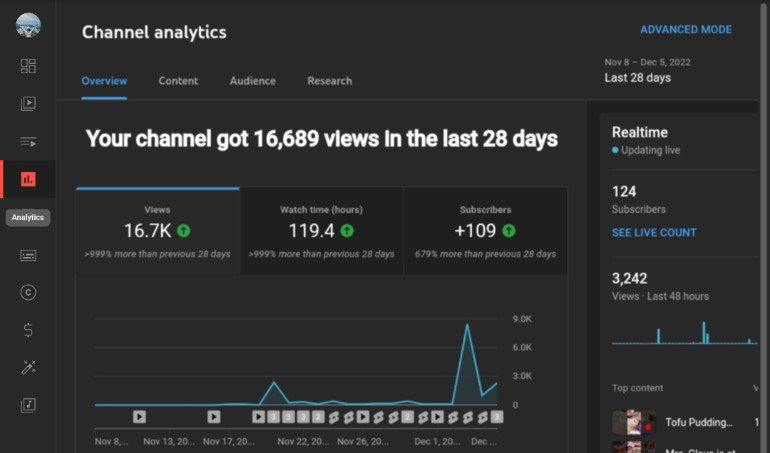Open the Content videos sidebar icon
The height and width of the screenshot is (453, 770).
pos(28,104)
